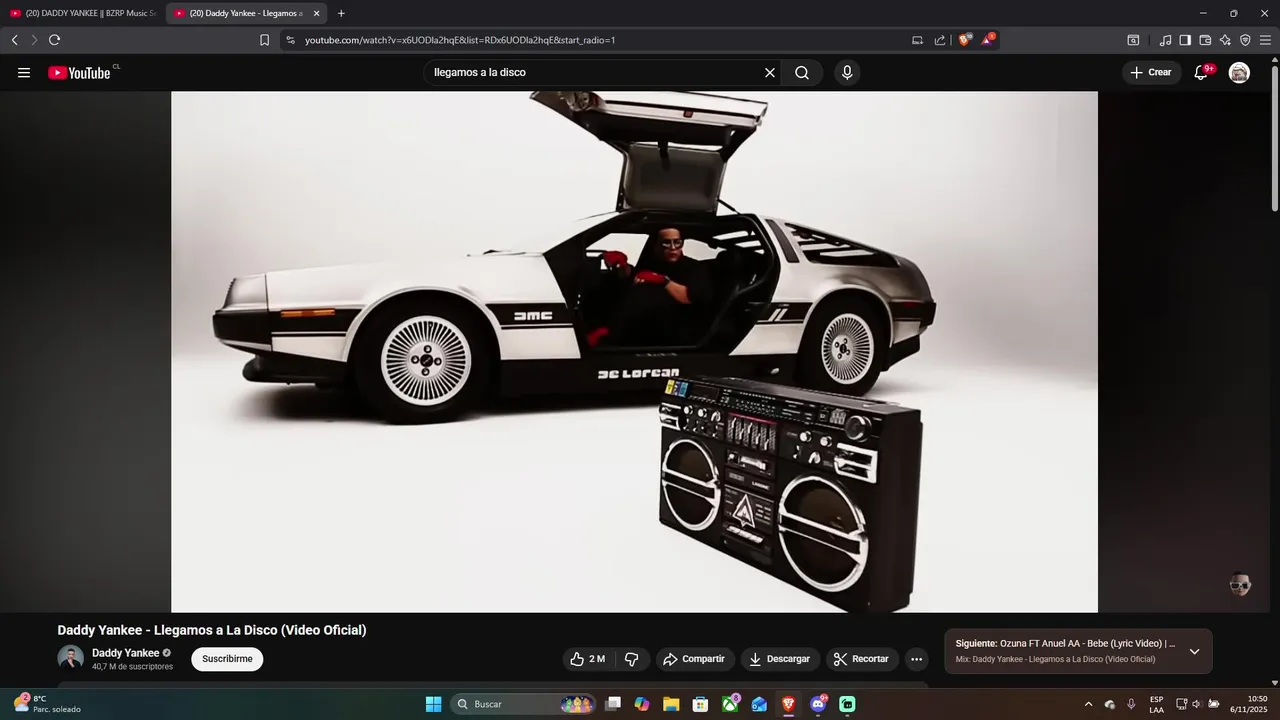1280x720 pixels.
Task: Open Brave VPN shield icon
Action: pos(1245,40)
